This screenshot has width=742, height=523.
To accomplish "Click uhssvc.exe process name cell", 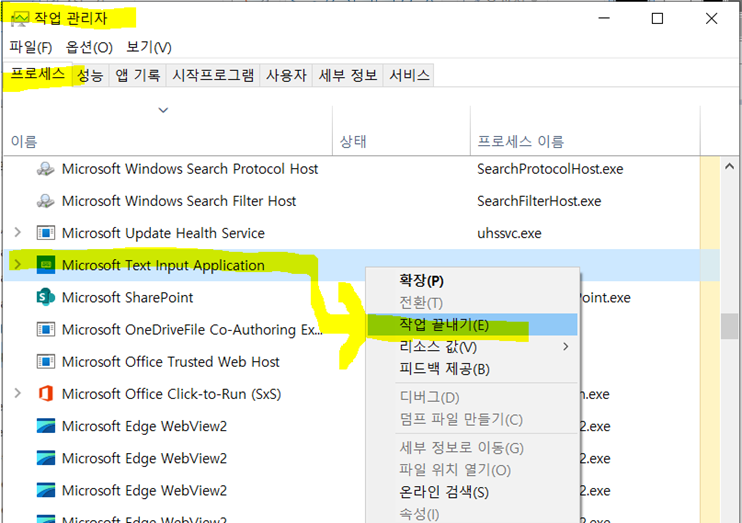I will coord(509,233).
